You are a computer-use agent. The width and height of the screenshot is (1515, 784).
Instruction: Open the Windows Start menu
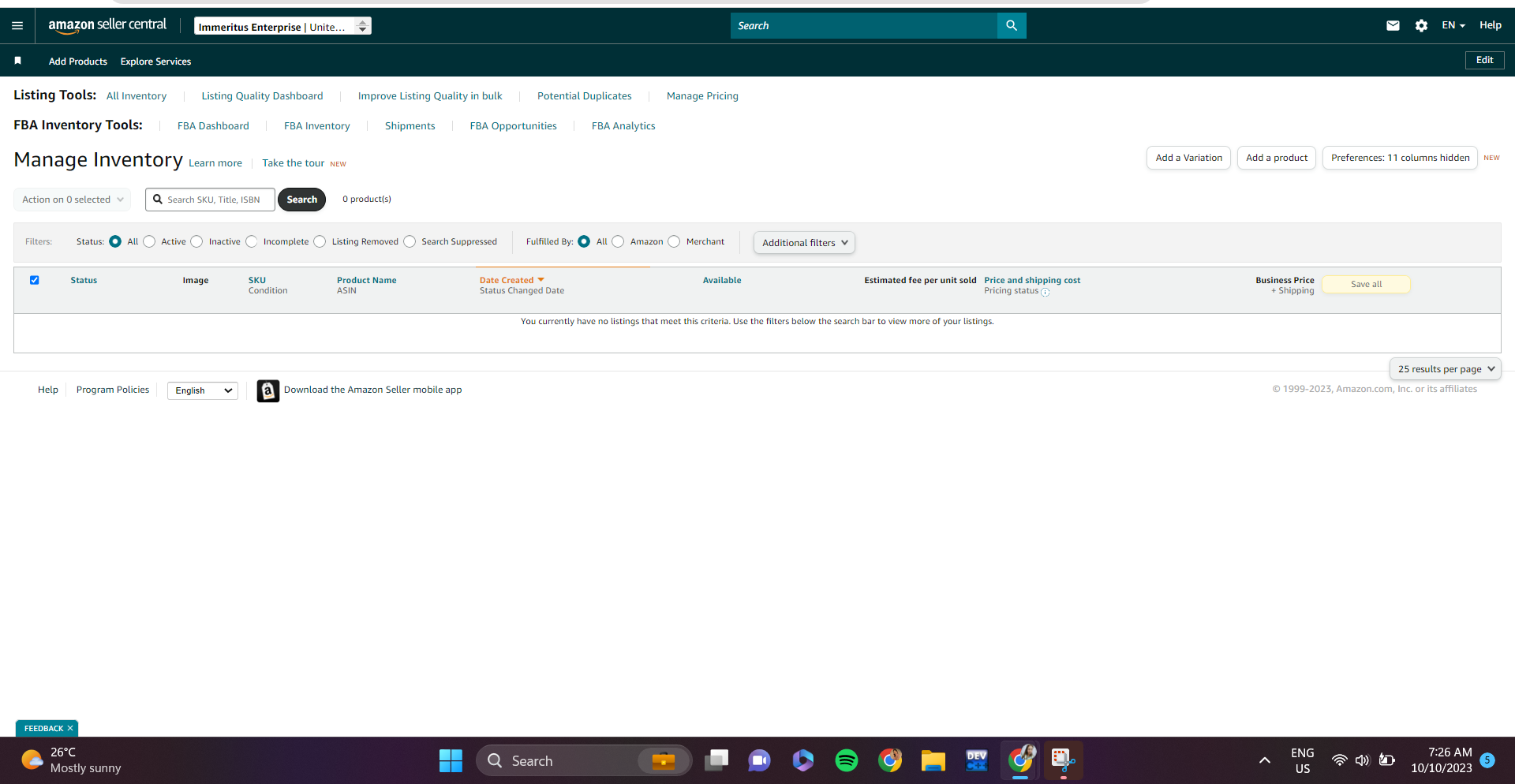451,761
